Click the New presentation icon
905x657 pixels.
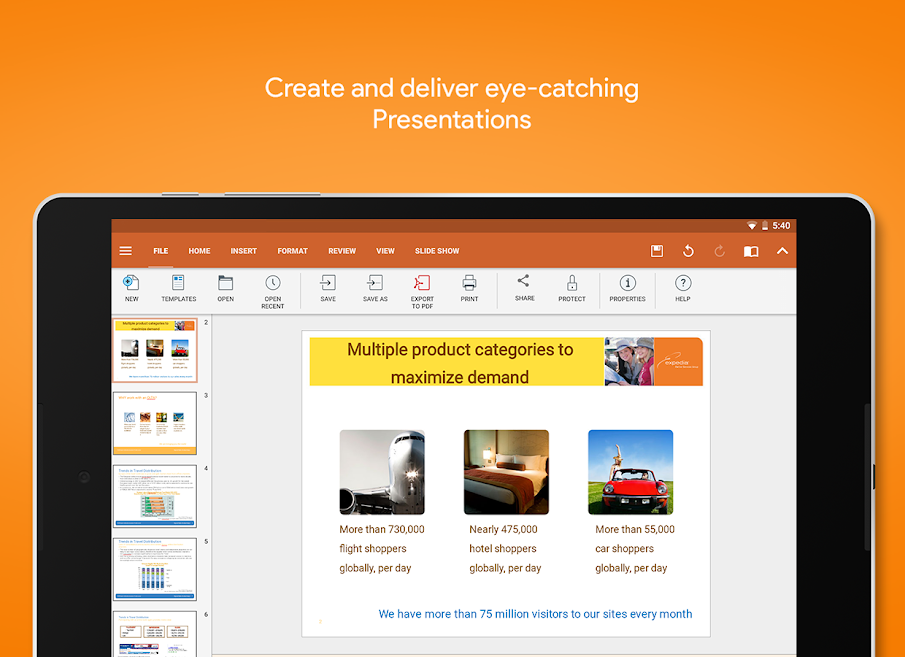[131, 284]
